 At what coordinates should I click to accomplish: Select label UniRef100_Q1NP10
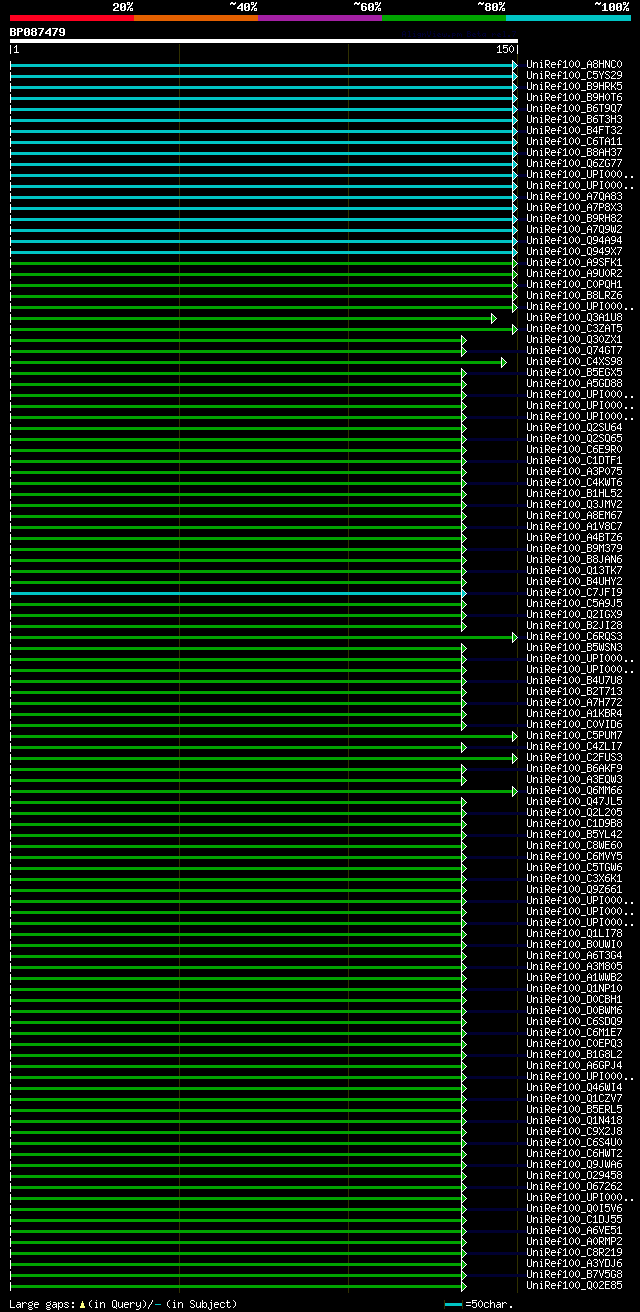click(x=574, y=988)
